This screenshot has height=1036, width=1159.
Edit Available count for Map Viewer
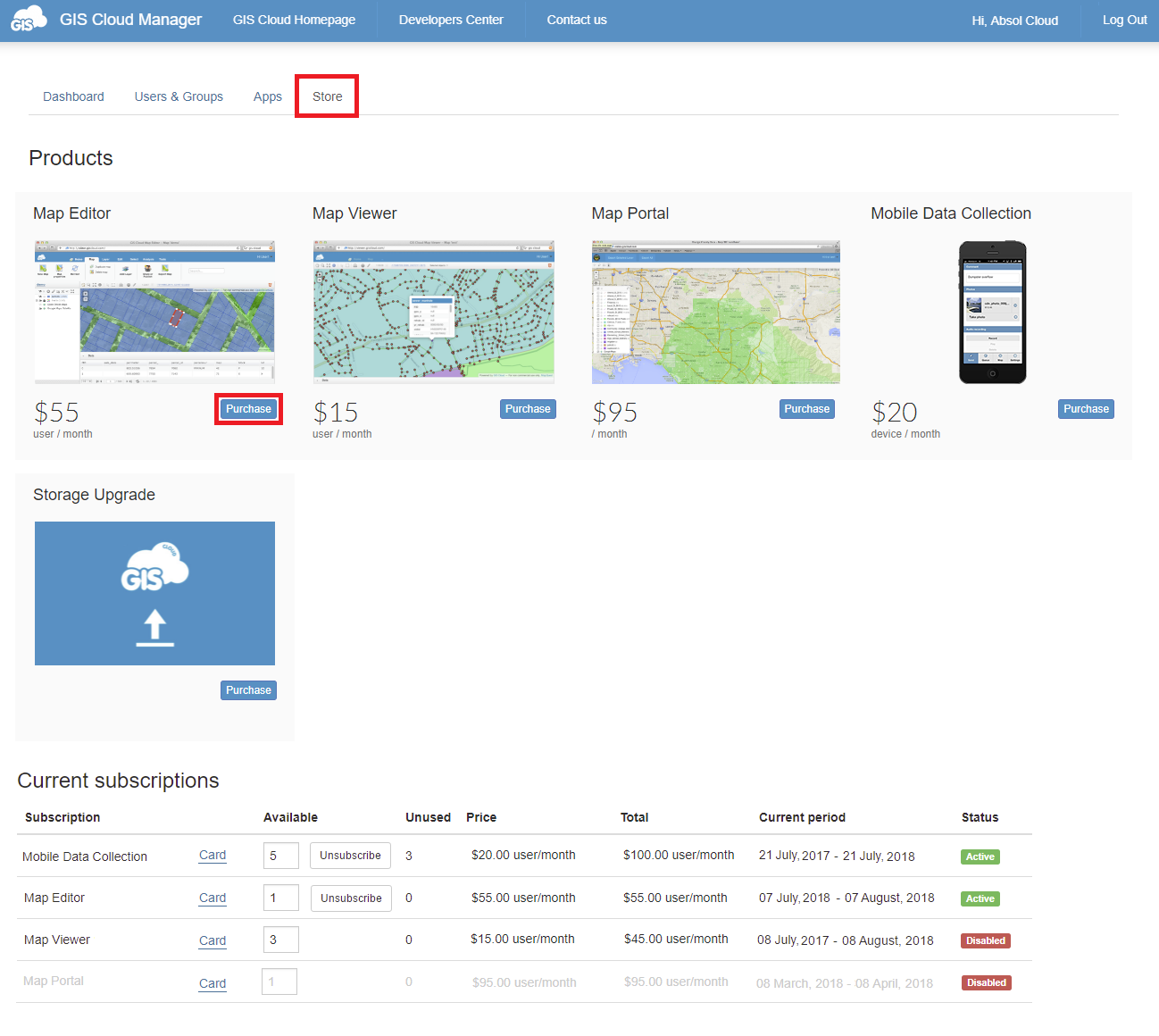(281, 940)
